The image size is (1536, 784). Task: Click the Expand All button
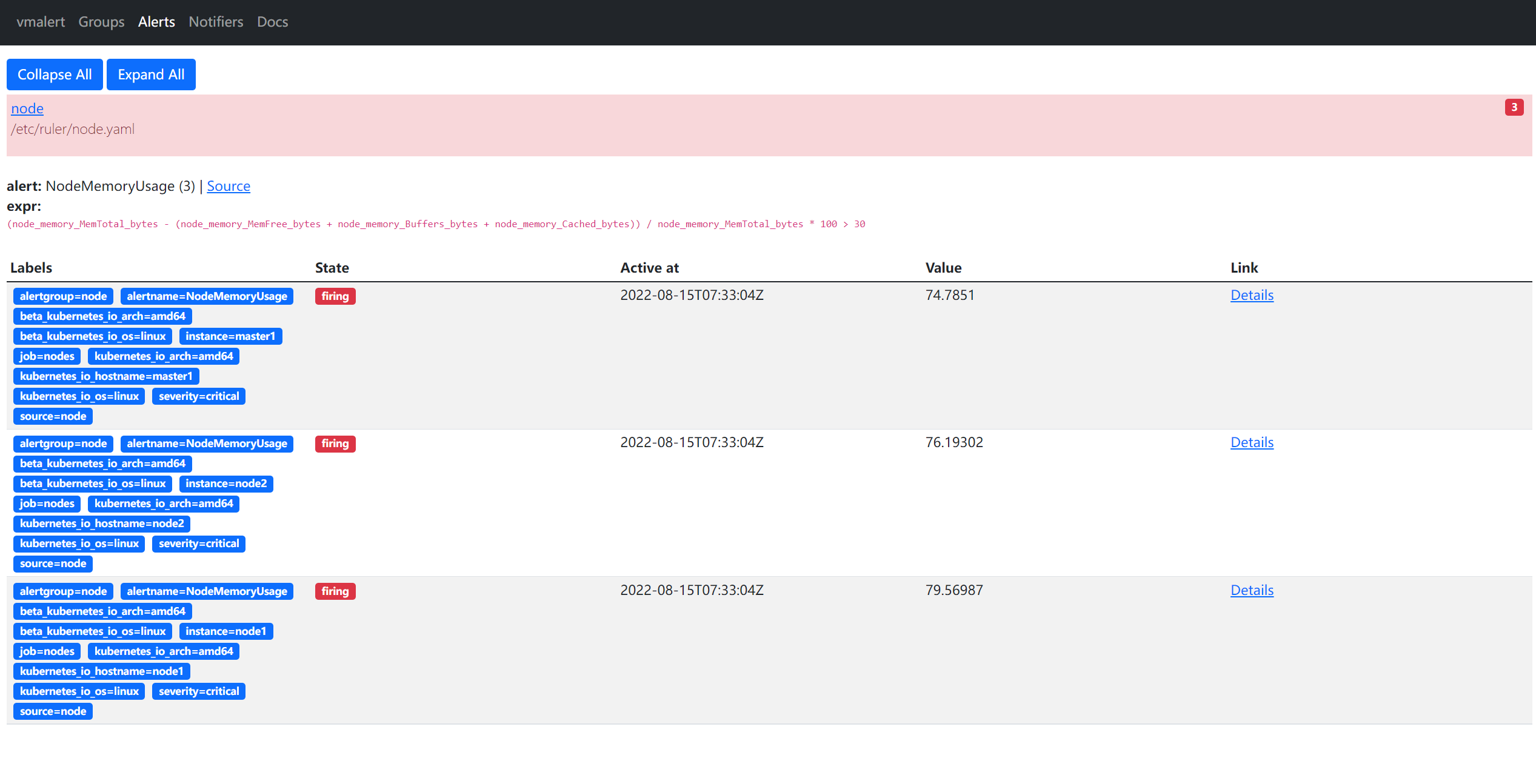[151, 75]
